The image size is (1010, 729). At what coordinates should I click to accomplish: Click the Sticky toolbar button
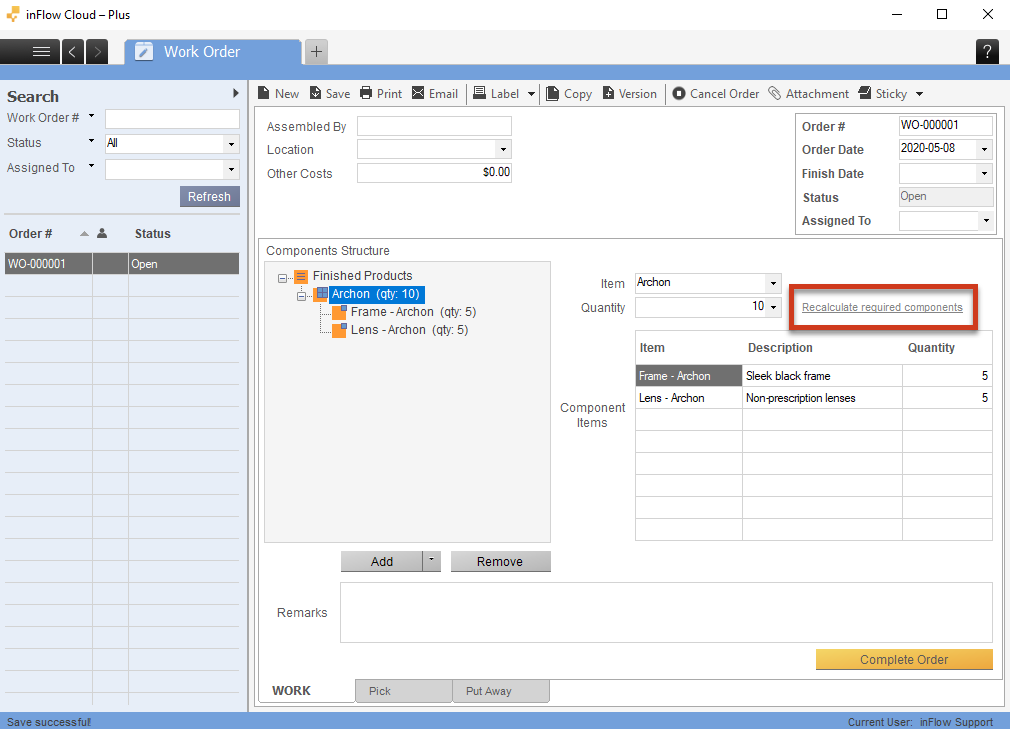click(882, 93)
